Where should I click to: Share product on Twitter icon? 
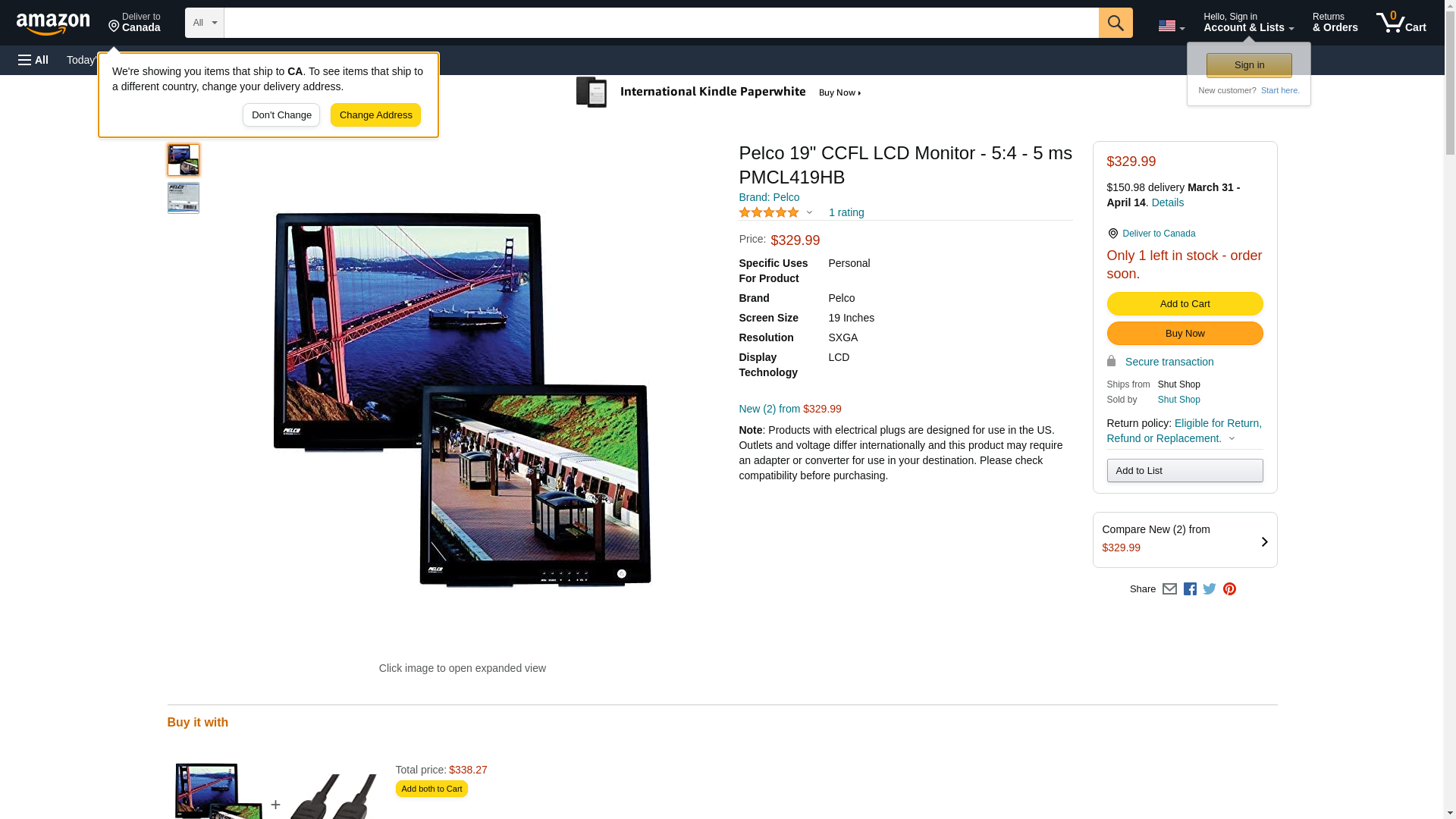(x=1210, y=589)
